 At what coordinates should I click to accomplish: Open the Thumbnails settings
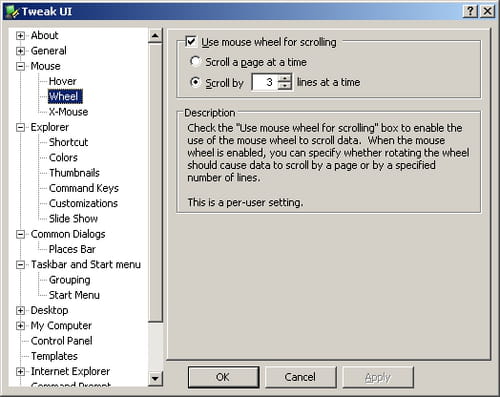point(74,173)
